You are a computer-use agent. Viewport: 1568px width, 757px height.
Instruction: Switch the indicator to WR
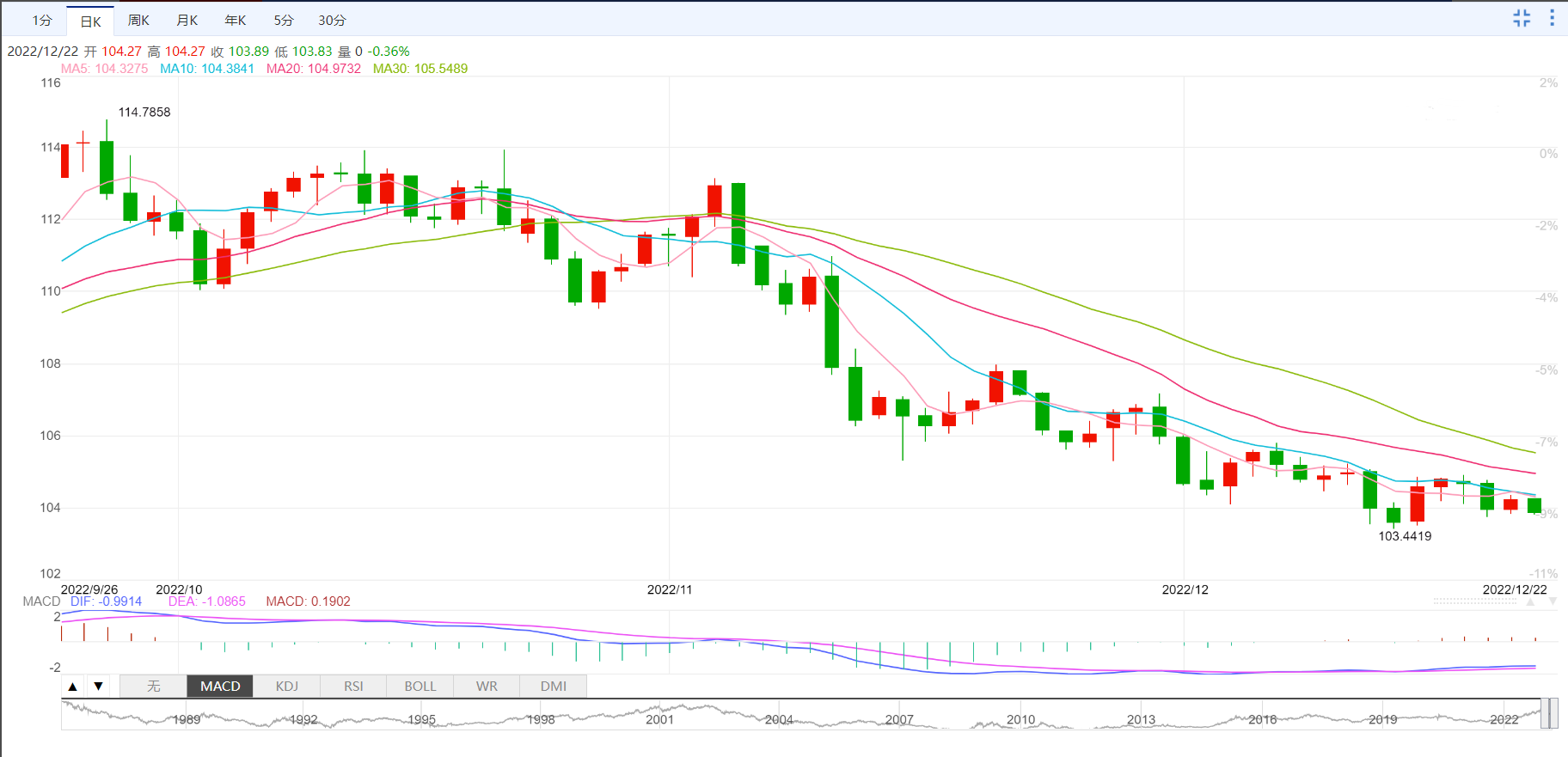[487, 686]
